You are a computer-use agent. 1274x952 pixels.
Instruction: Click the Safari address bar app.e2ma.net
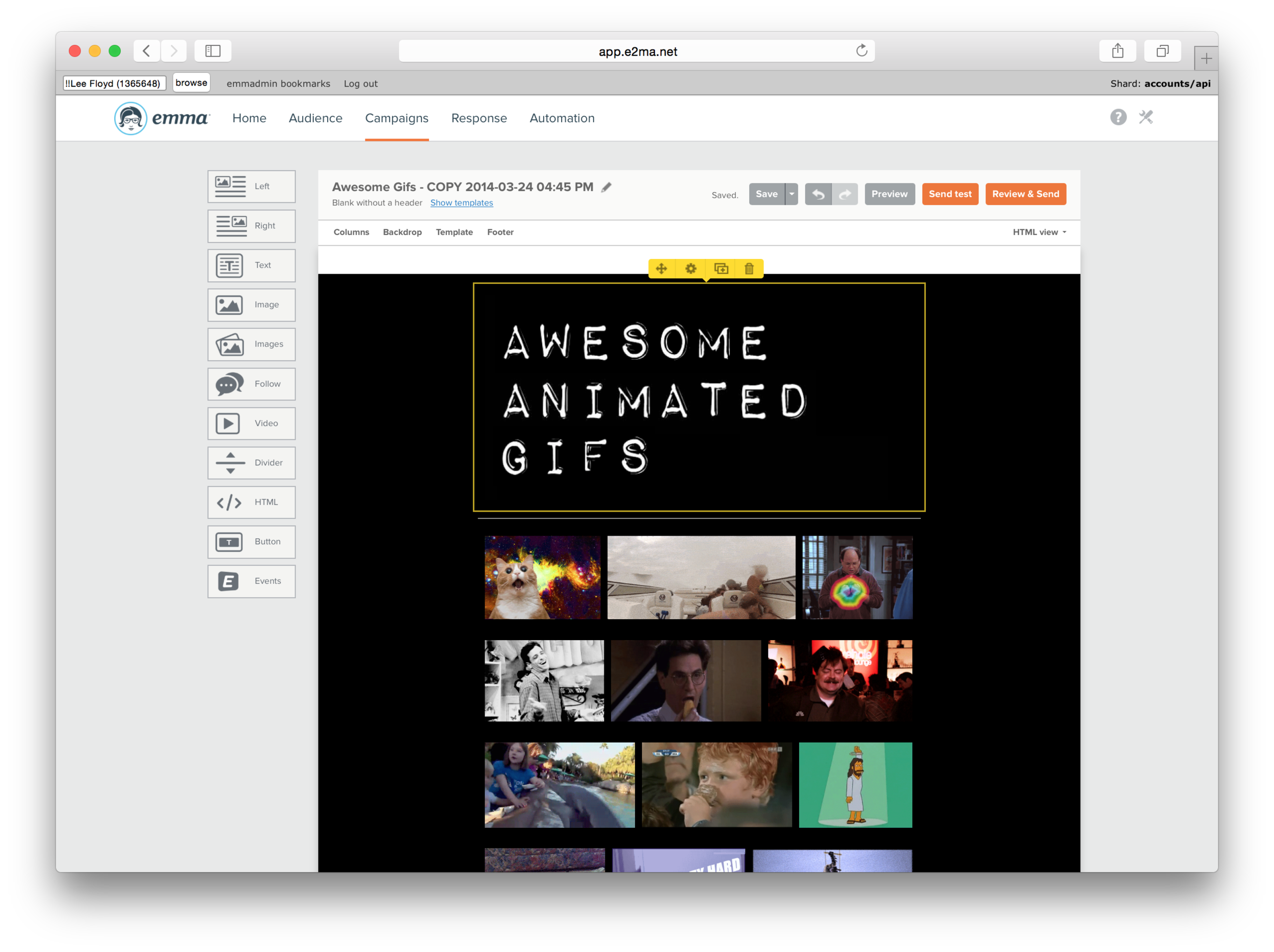[x=636, y=50]
